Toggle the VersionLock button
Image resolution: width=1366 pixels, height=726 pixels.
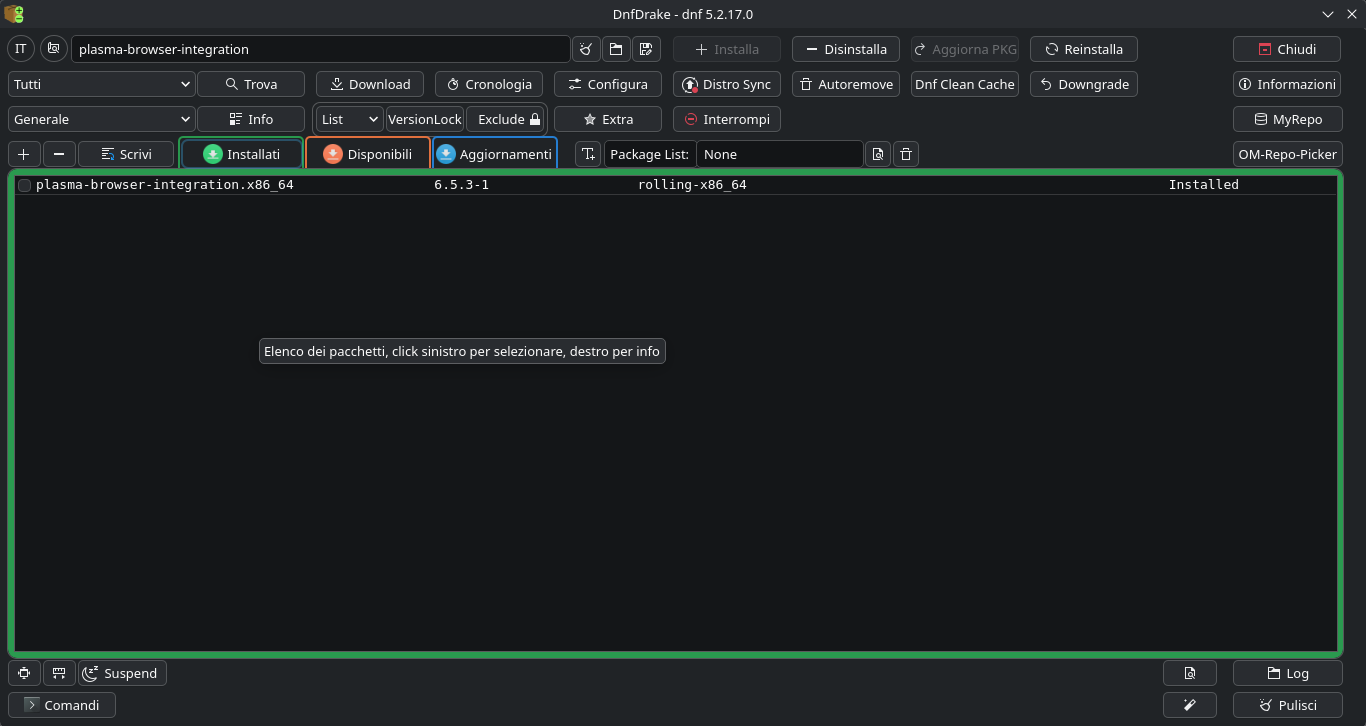tap(424, 119)
